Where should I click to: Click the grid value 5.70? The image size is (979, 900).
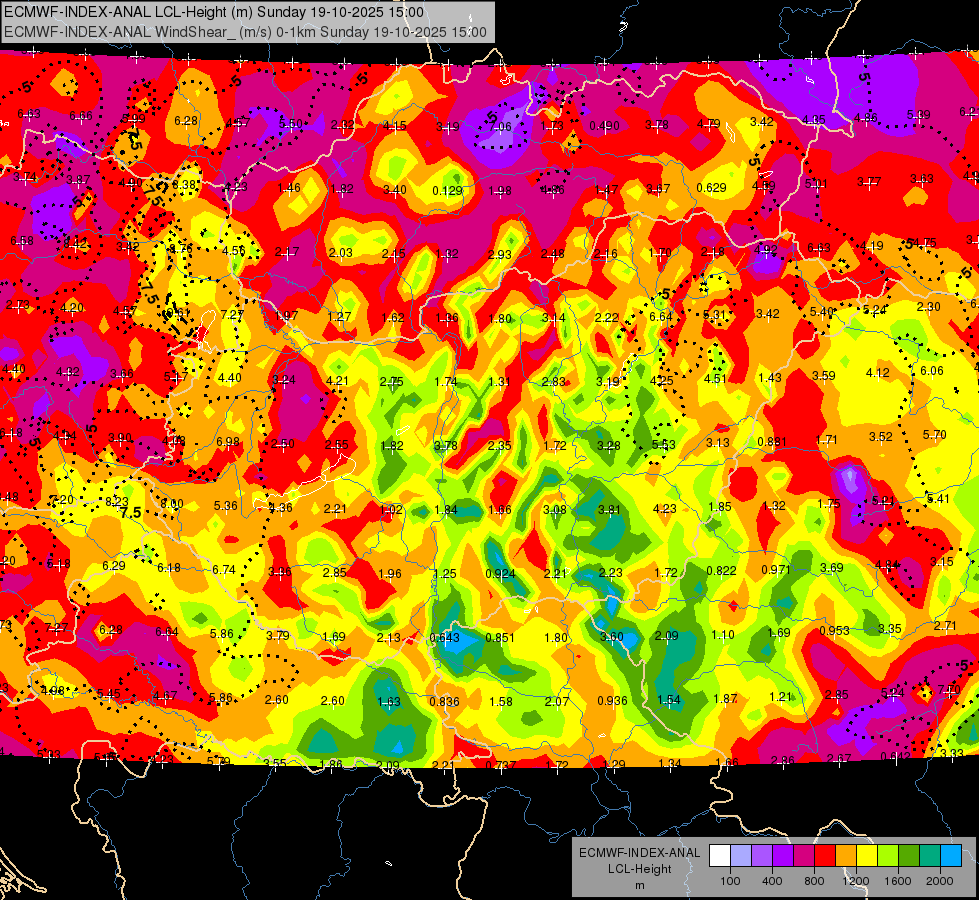pyautogui.click(x=935, y=434)
